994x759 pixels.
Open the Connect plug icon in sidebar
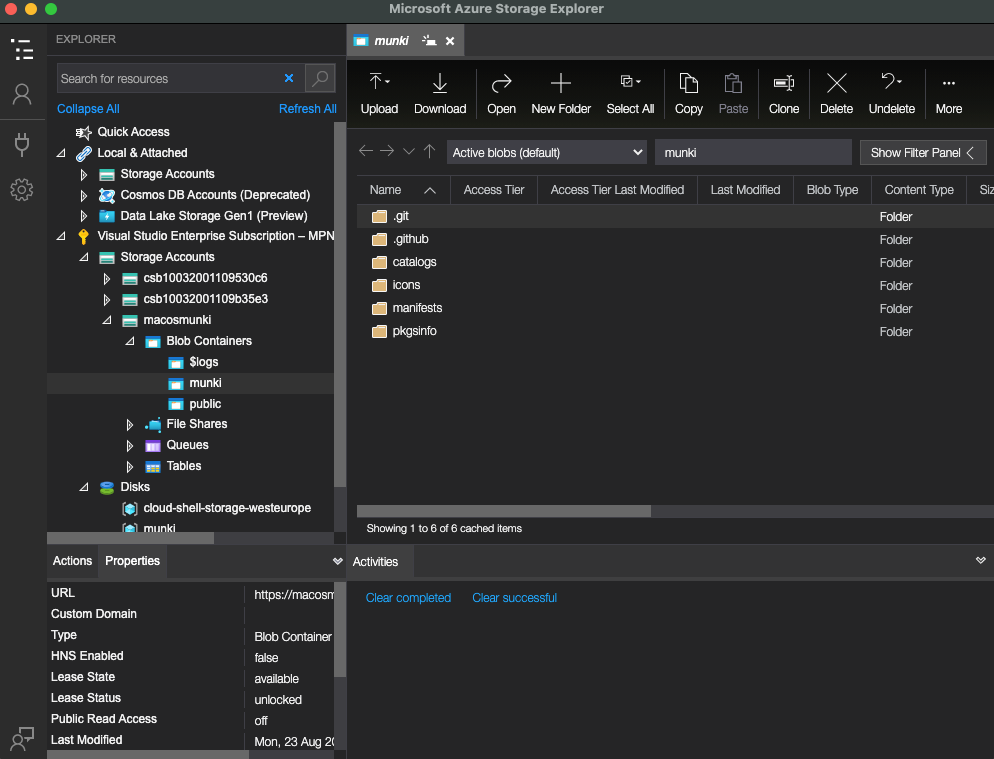[21, 143]
